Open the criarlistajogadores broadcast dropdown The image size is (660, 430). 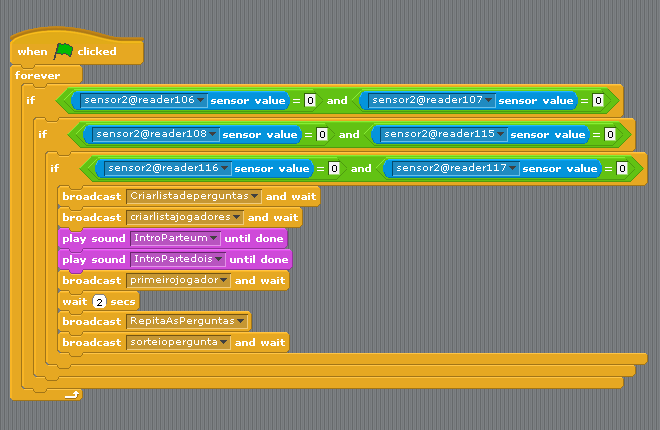[x=238, y=217]
